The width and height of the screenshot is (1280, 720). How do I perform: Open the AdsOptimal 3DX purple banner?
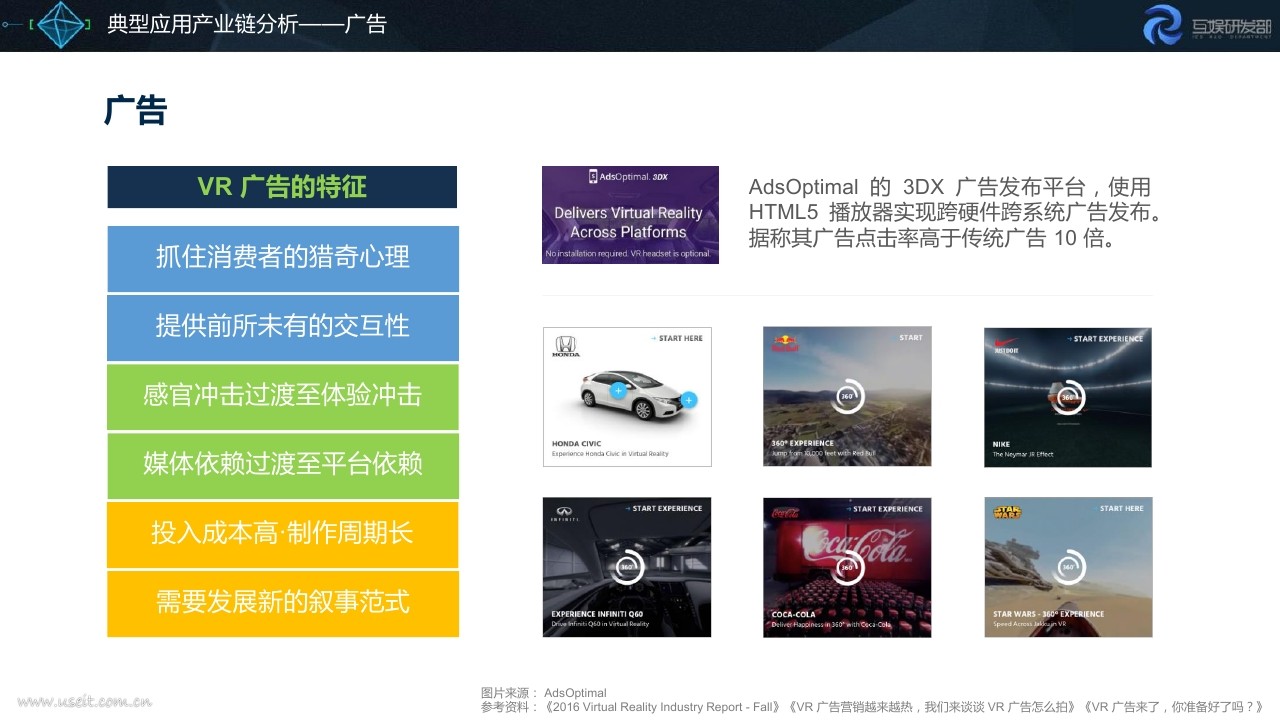click(x=630, y=215)
